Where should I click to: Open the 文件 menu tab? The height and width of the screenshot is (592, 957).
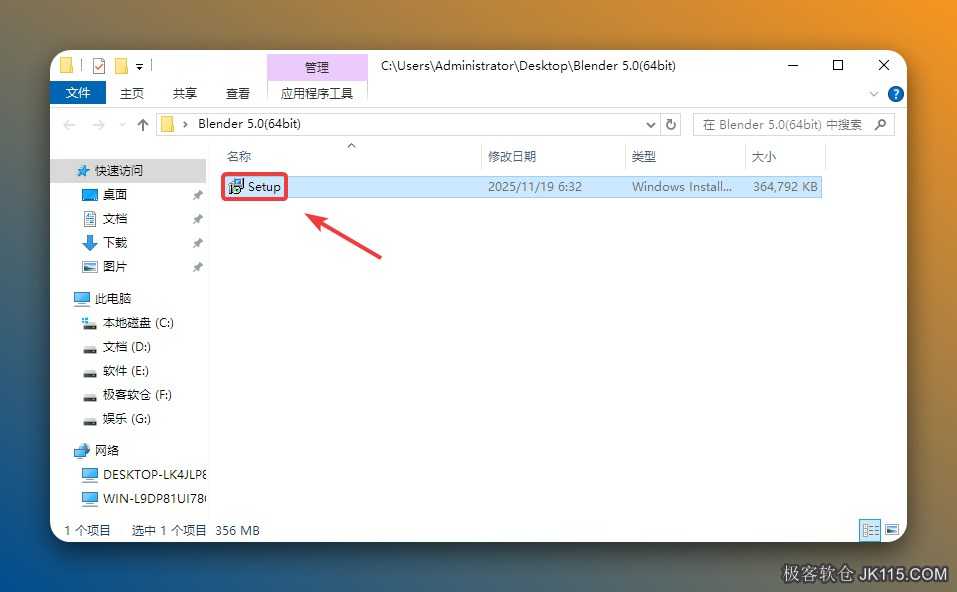tap(78, 93)
